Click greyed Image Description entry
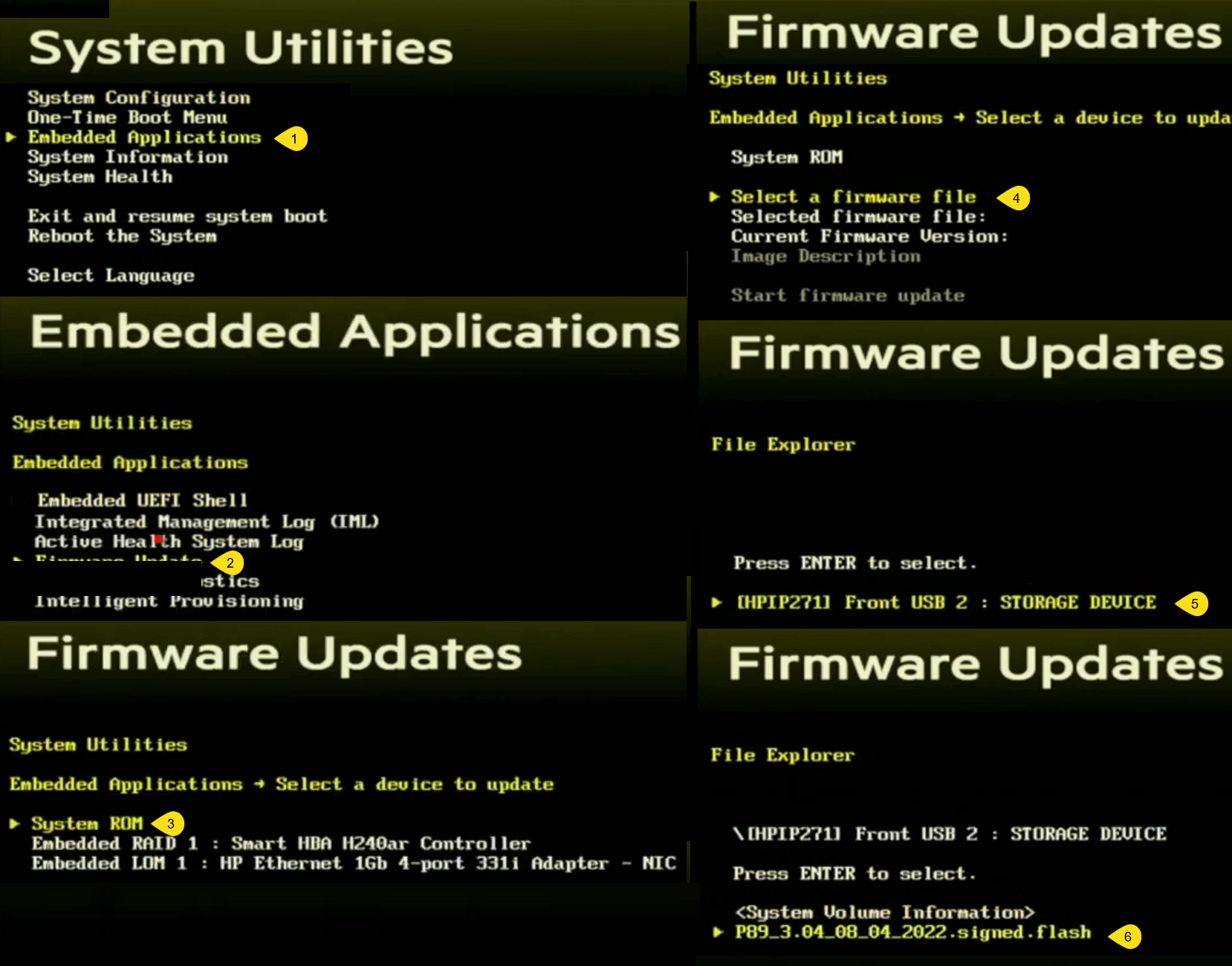The width and height of the screenshot is (1232, 966). pyautogui.click(x=826, y=256)
